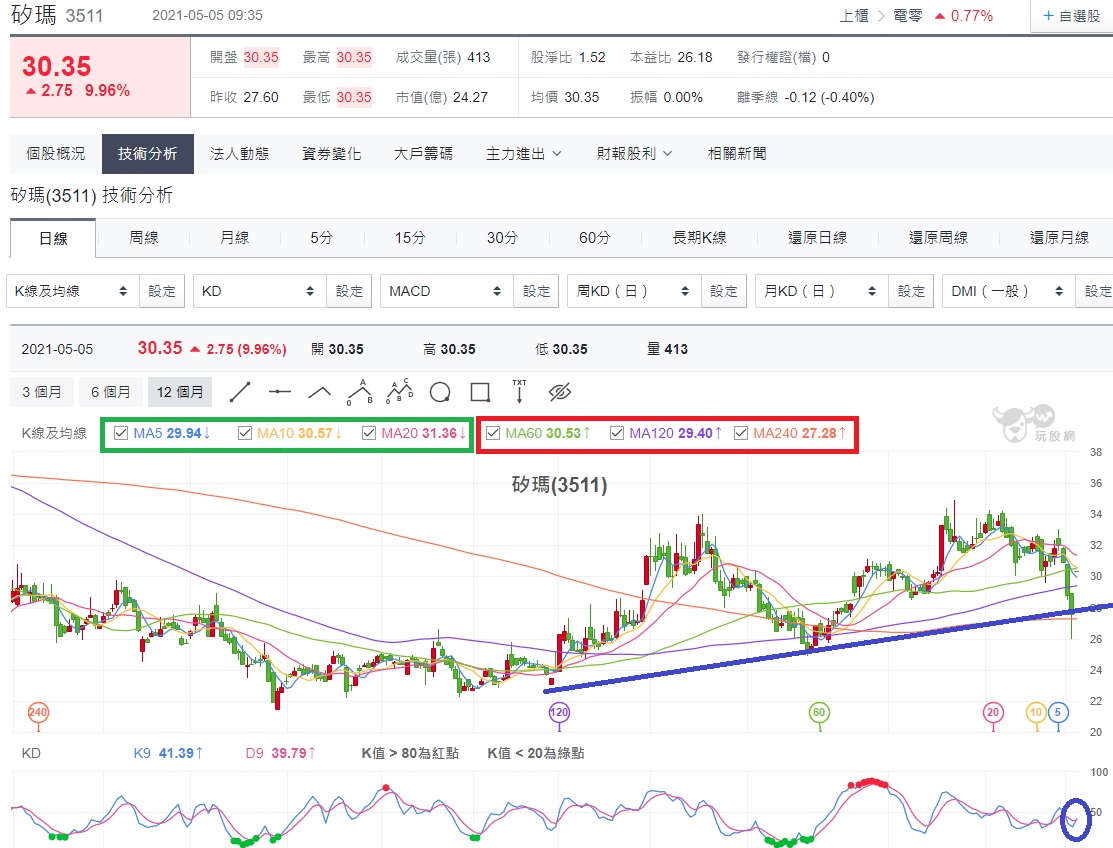Uncheck the MA5 moving average checkbox
Image resolution: width=1113 pixels, height=848 pixels.
121,433
